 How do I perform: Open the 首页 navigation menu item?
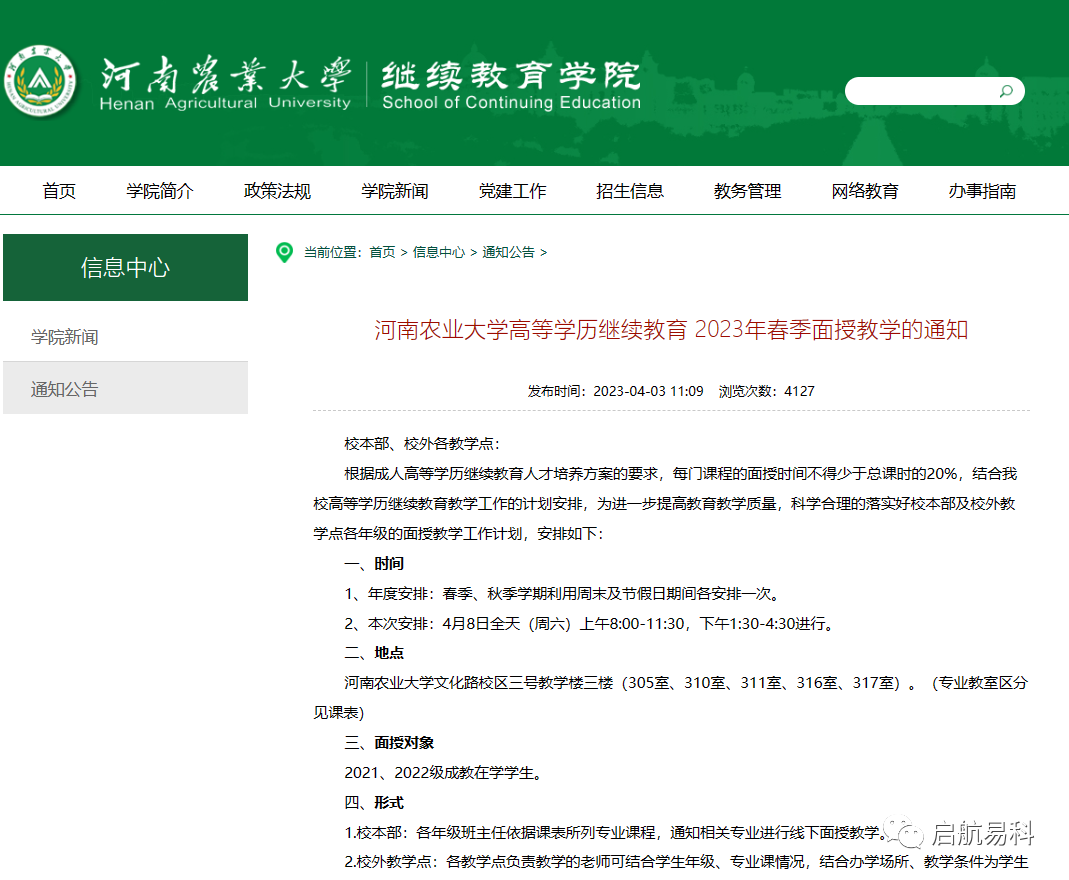click(59, 191)
